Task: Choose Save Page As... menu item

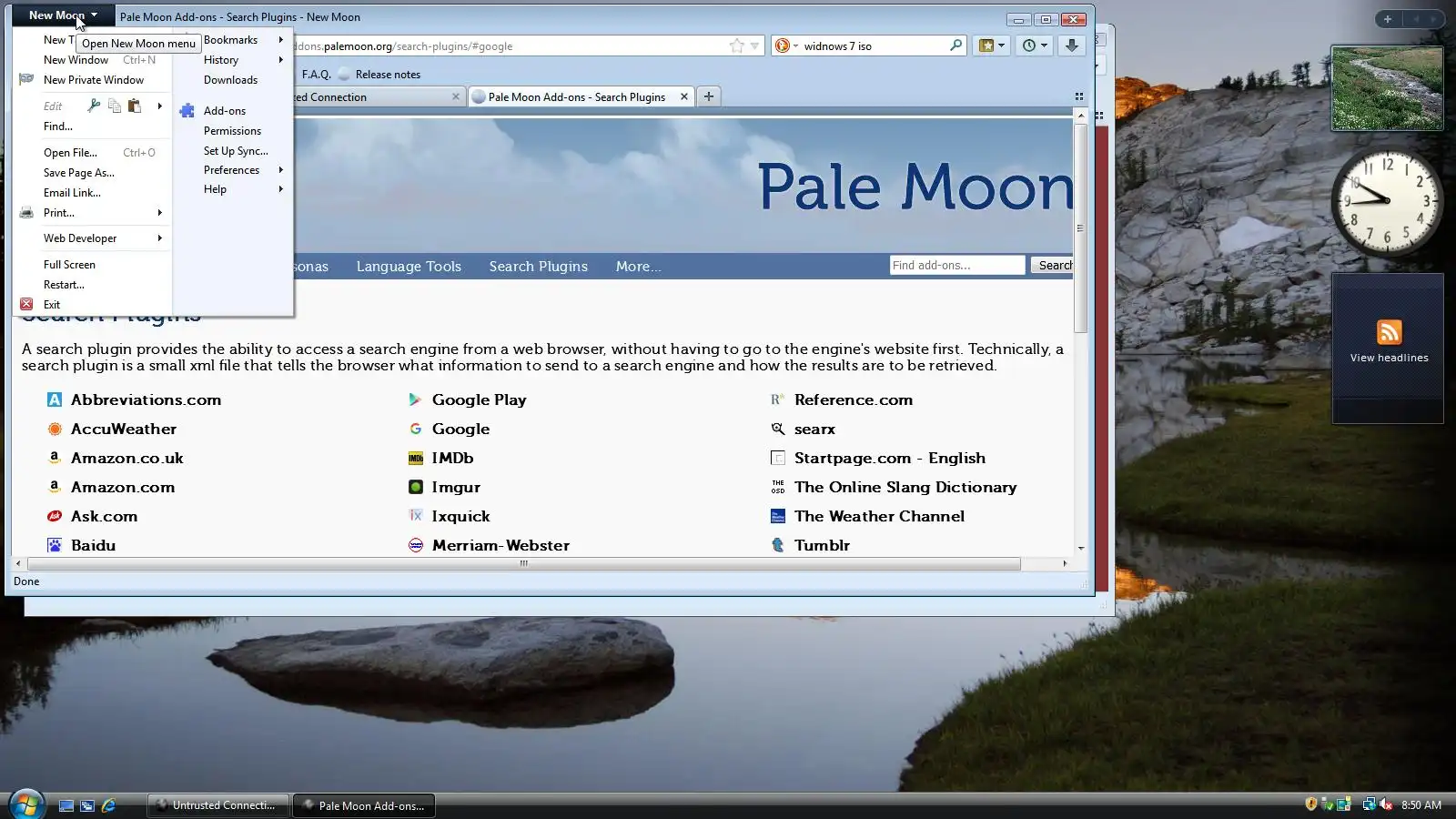Action: coord(93,173)
